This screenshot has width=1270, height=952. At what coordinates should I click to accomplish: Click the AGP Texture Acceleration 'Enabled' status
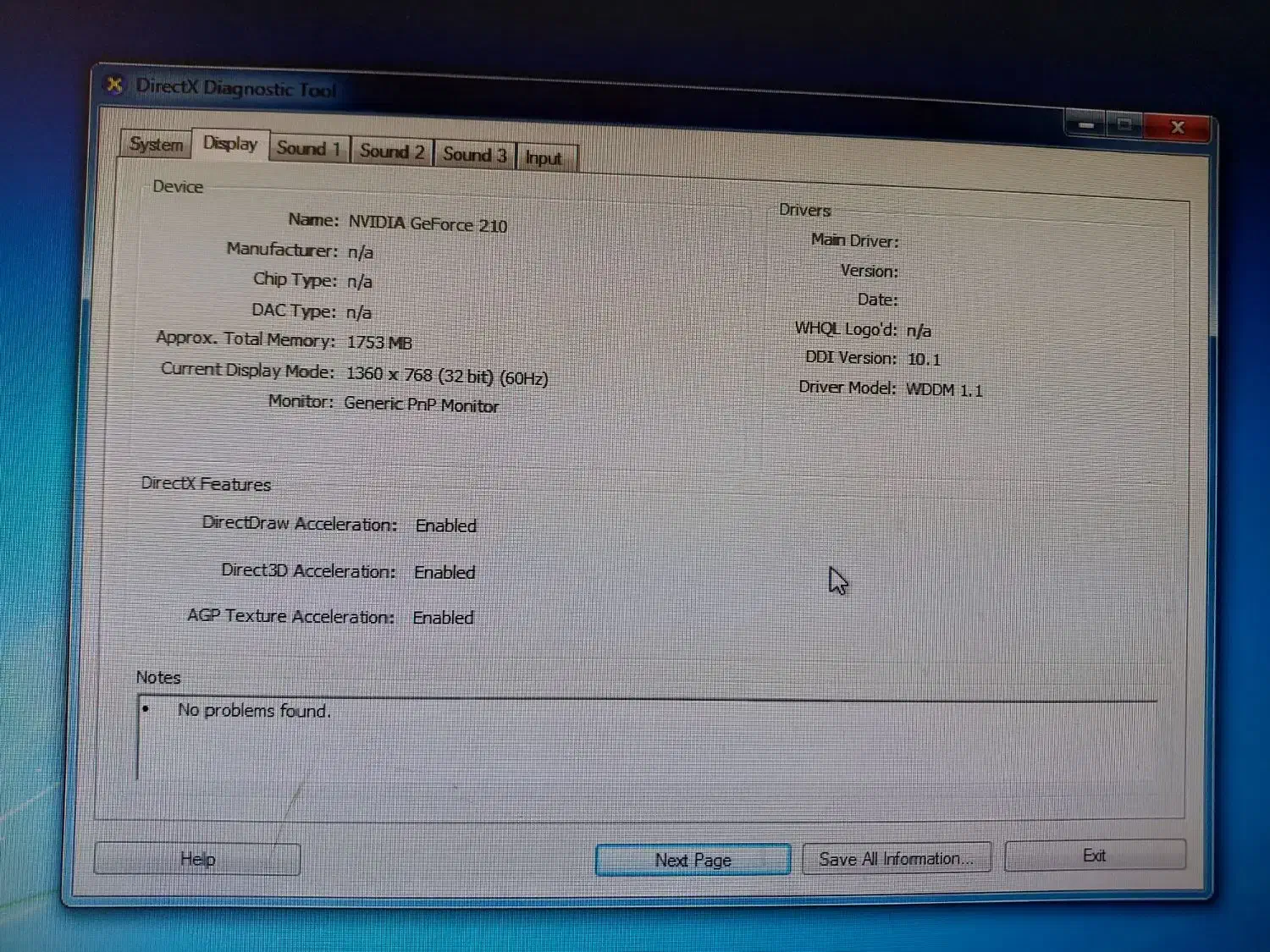[x=443, y=618]
